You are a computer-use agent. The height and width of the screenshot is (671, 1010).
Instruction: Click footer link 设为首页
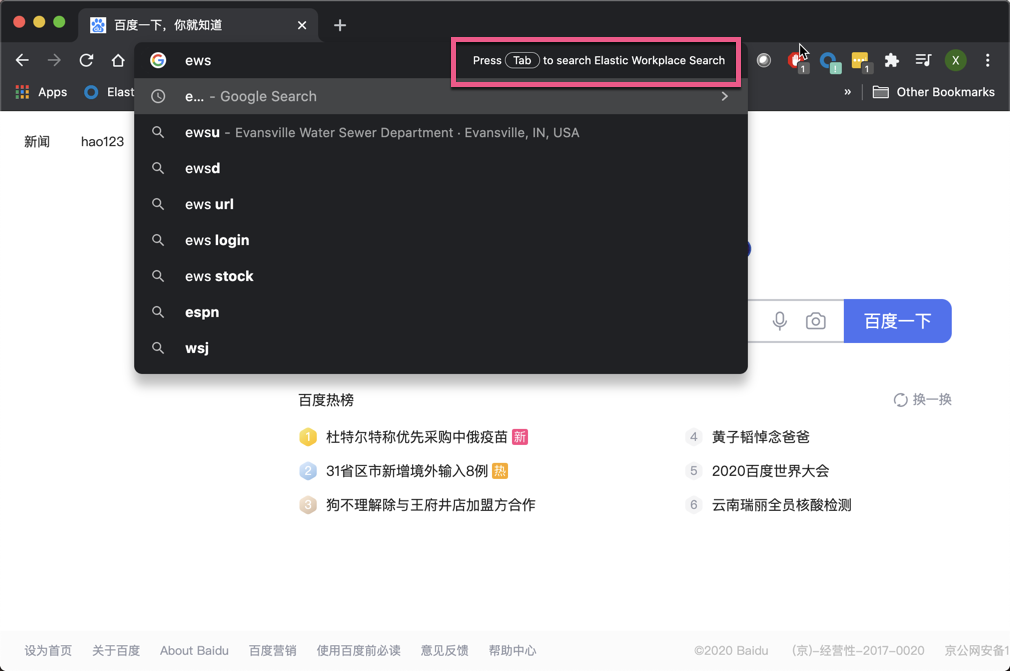(x=48, y=651)
